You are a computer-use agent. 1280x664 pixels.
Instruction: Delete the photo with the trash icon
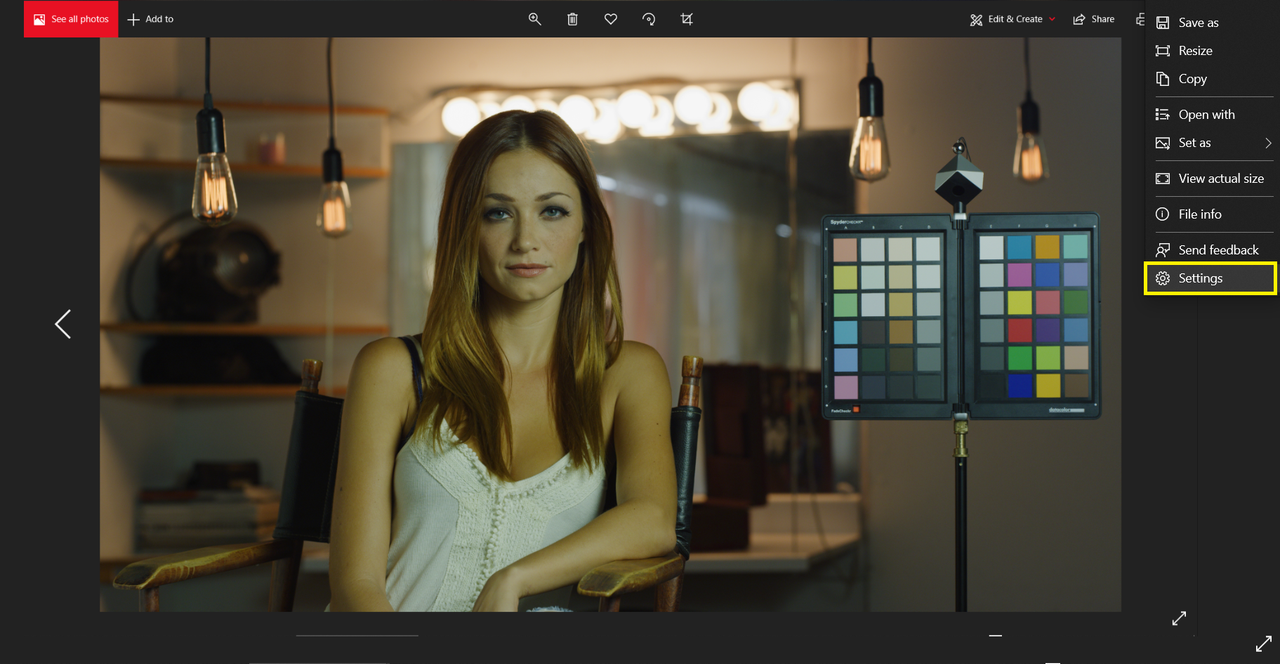(573, 19)
